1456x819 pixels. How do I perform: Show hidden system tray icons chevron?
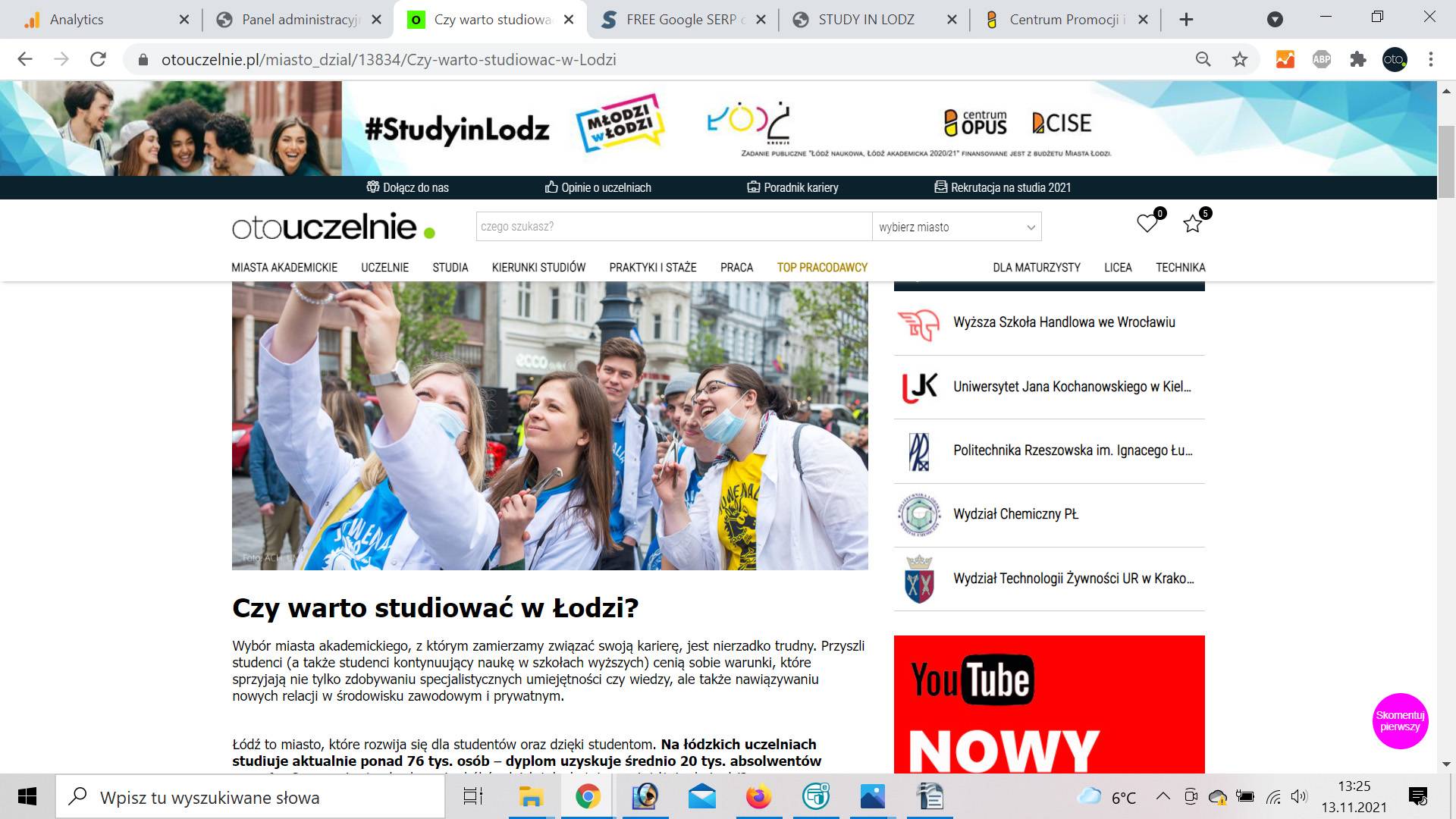(x=1163, y=796)
